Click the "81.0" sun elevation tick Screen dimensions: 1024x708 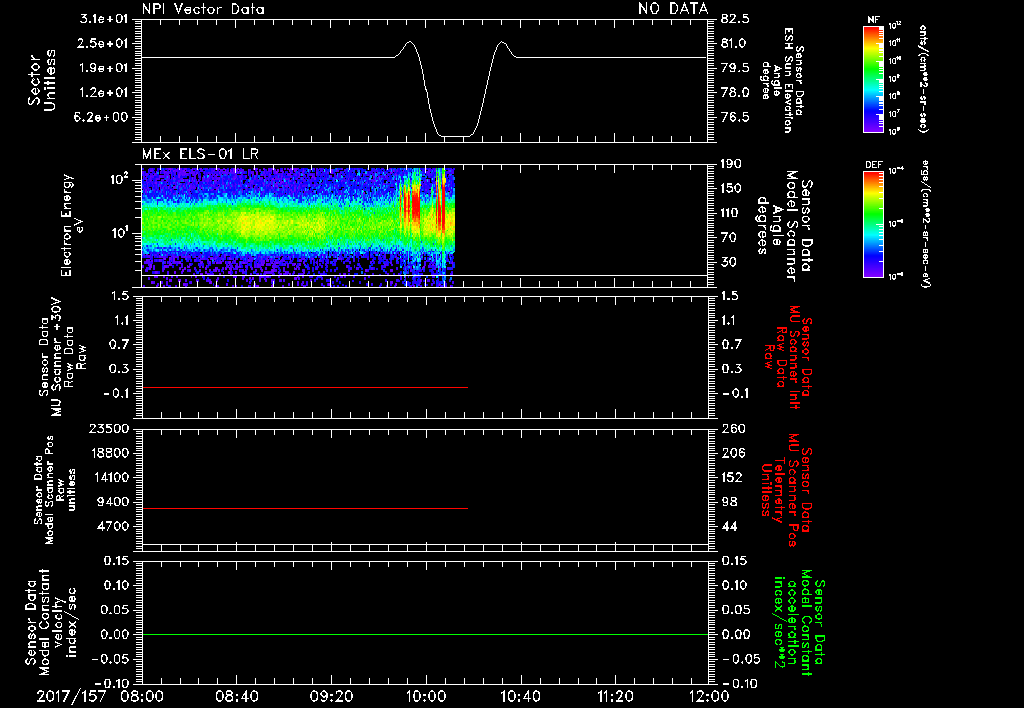pyautogui.click(x=735, y=43)
